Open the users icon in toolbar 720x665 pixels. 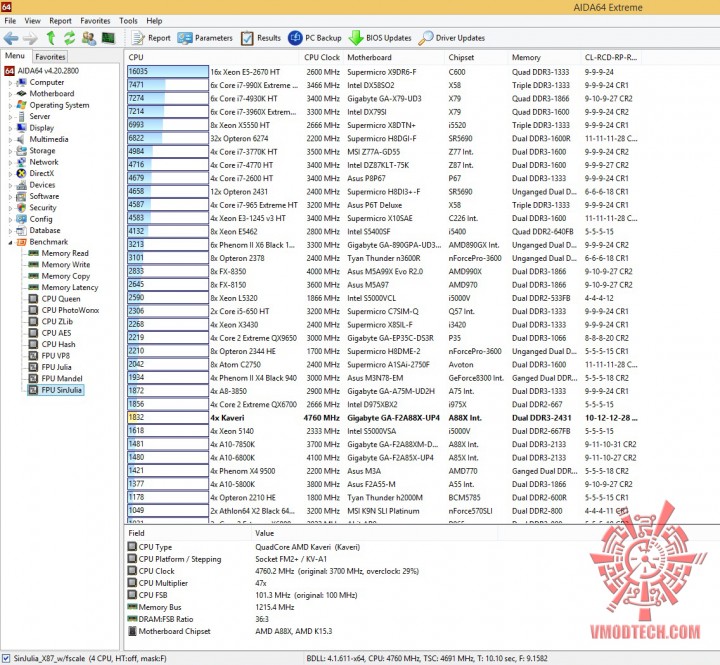coord(89,38)
